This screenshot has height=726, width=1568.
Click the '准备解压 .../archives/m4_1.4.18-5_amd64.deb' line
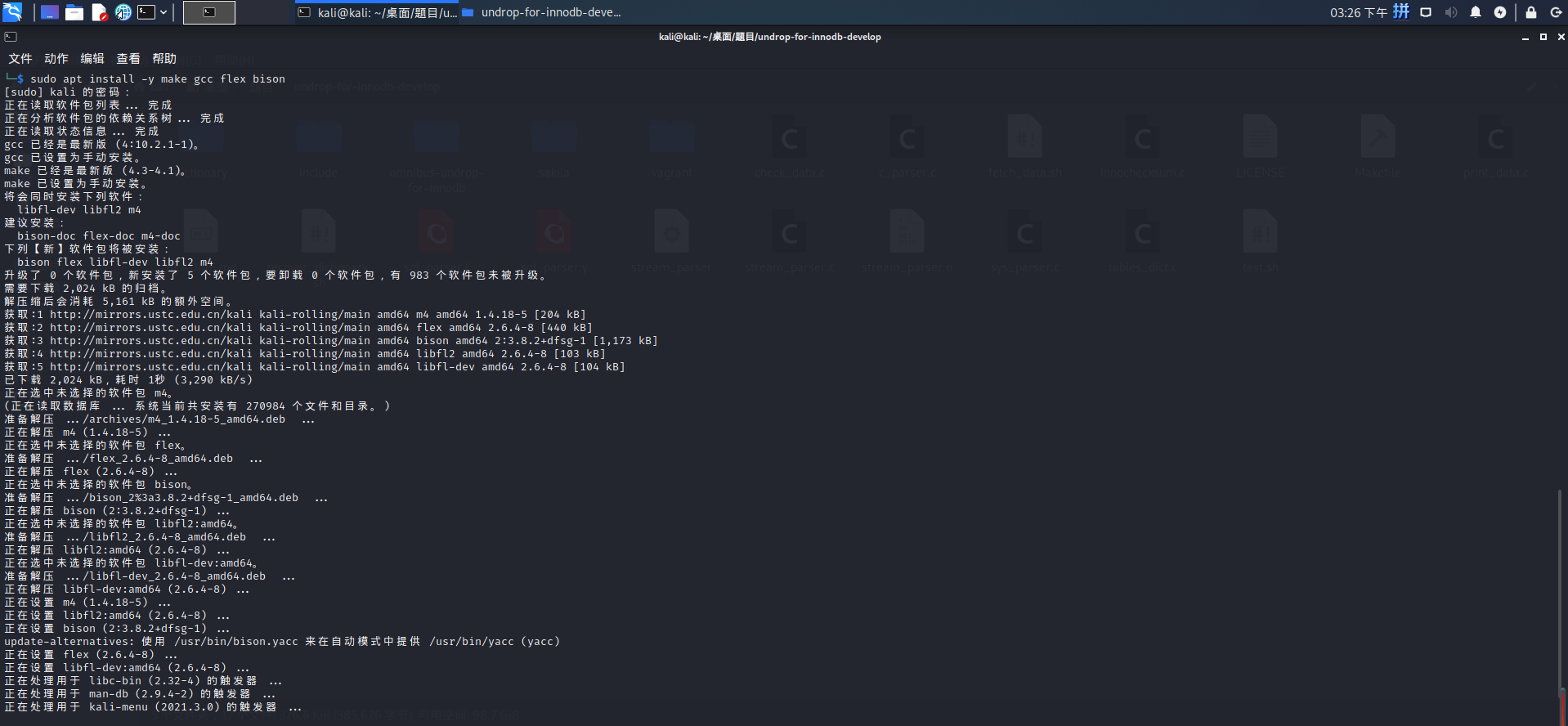pos(159,419)
